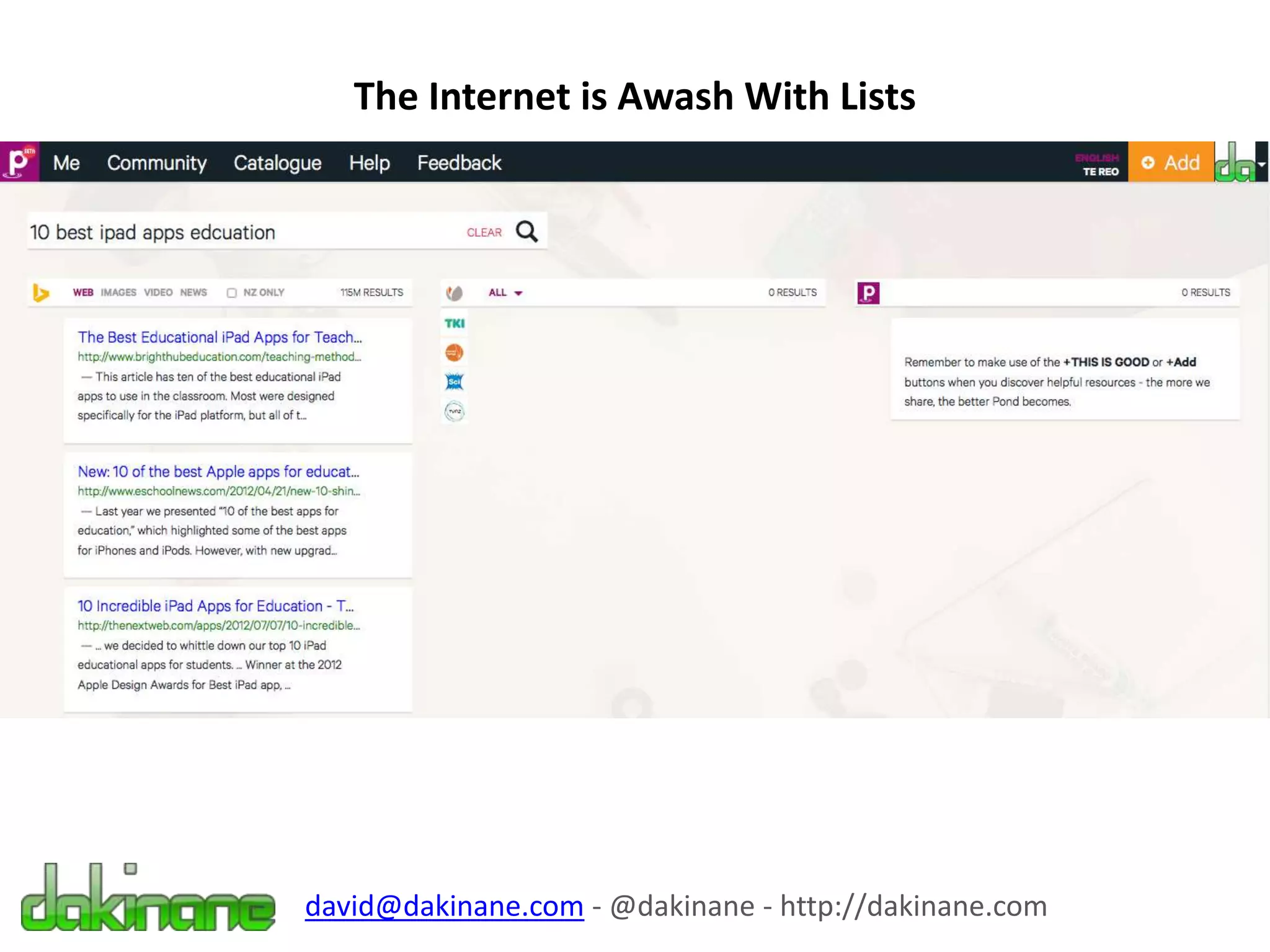Switch language to English
Viewport: 1270px width, 952px height.
[x=1097, y=157]
